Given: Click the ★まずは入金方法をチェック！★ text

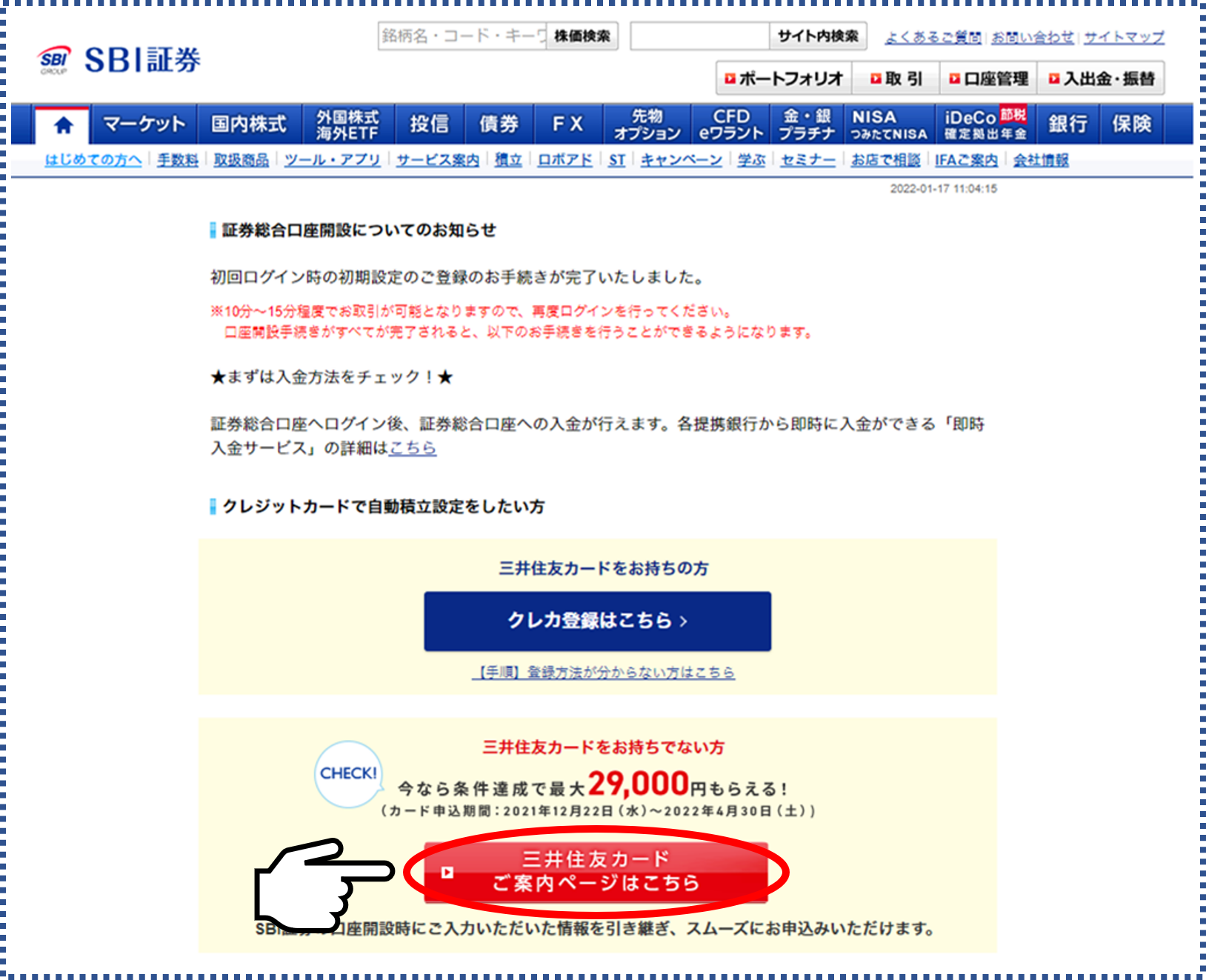Looking at the screenshot, I should [x=332, y=377].
